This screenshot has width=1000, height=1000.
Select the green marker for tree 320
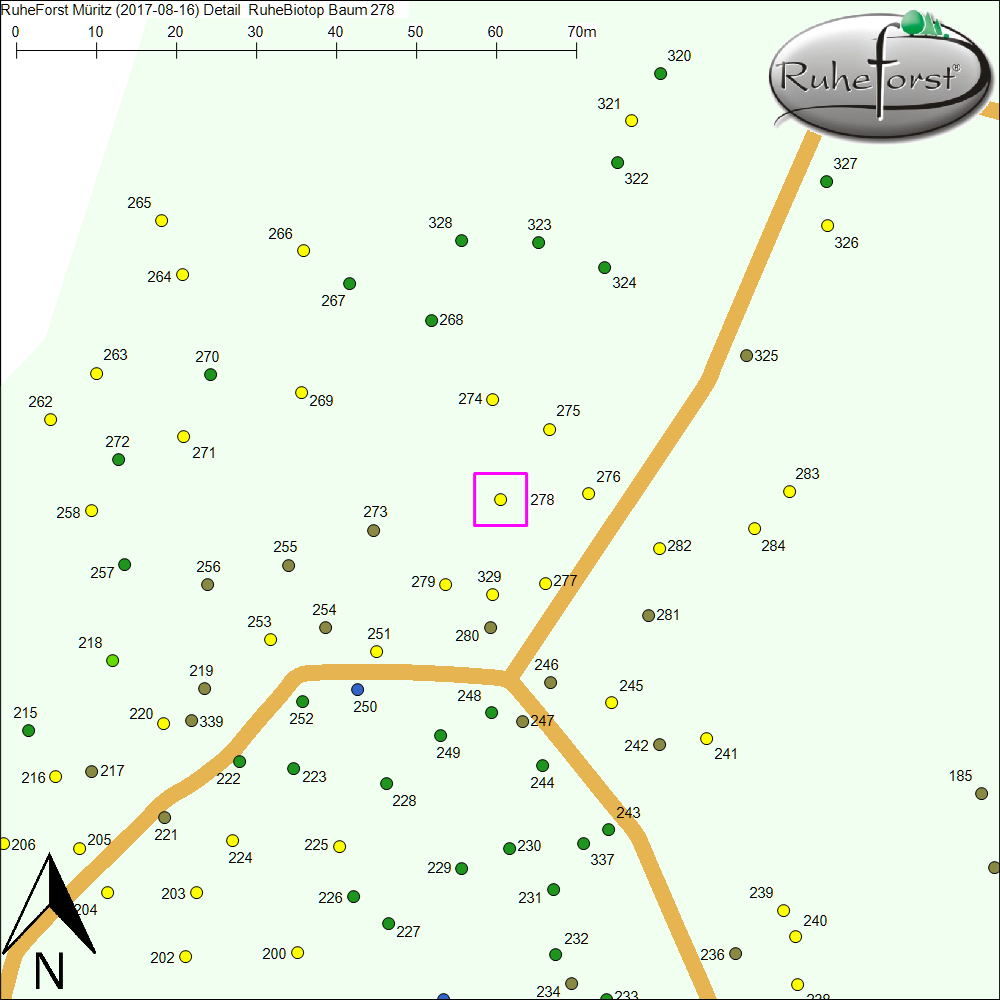660,74
